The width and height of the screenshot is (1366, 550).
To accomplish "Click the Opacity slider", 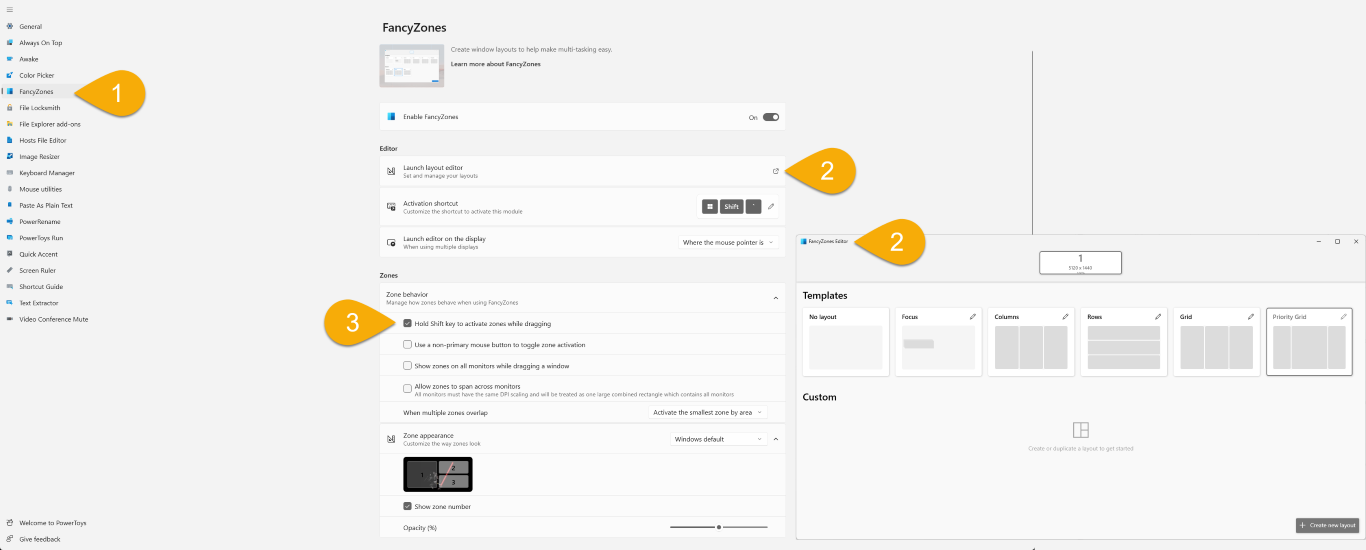I will 719,527.
